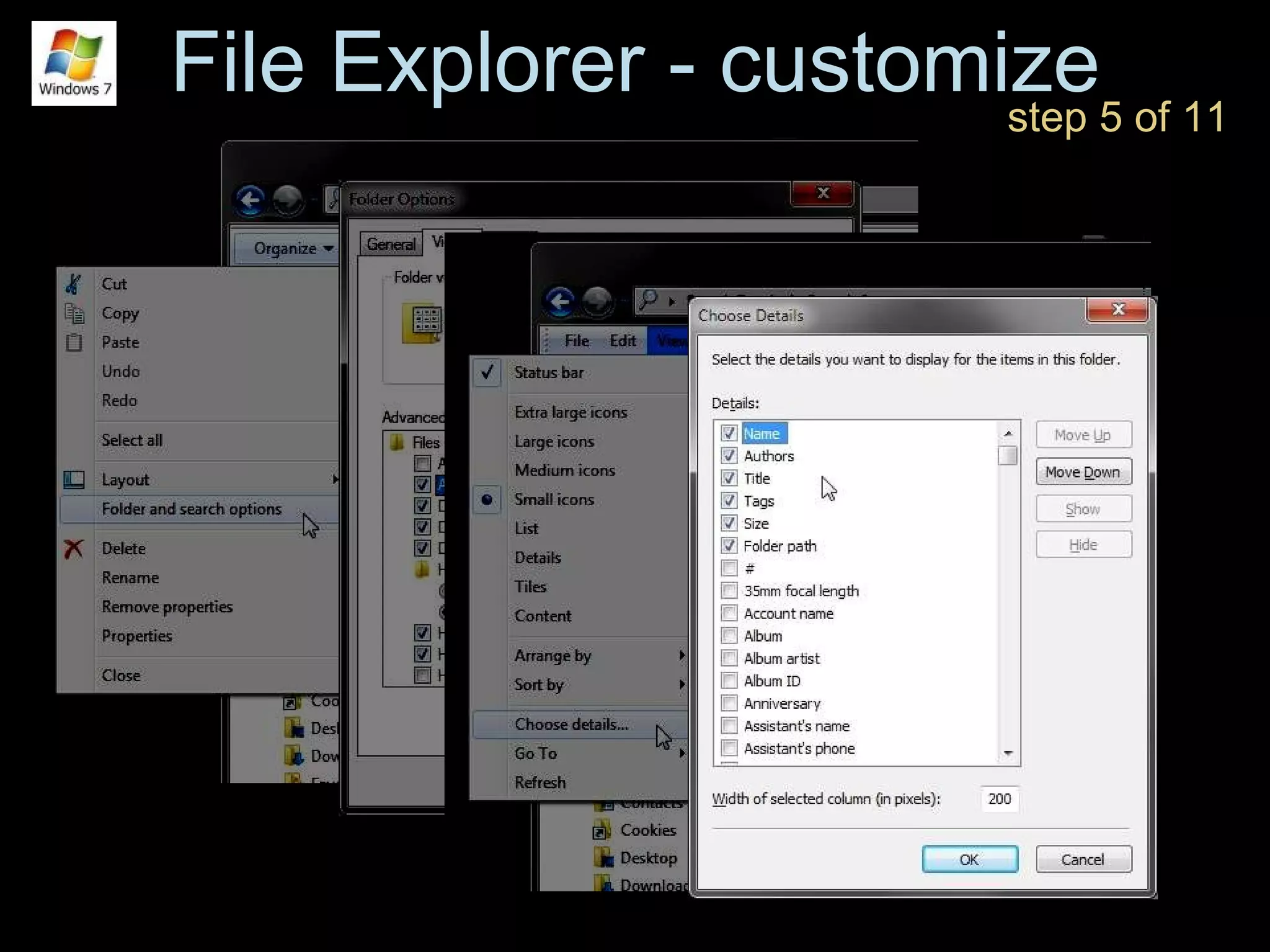Select Extra large icons view
Viewport: 1270px width, 952px height.
[x=571, y=412]
